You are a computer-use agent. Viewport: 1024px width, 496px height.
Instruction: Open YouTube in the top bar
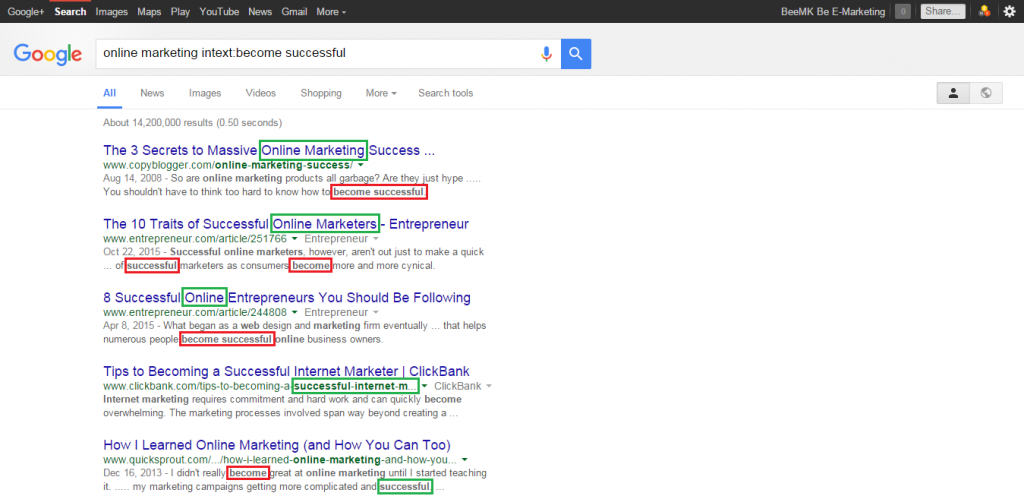pos(219,12)
